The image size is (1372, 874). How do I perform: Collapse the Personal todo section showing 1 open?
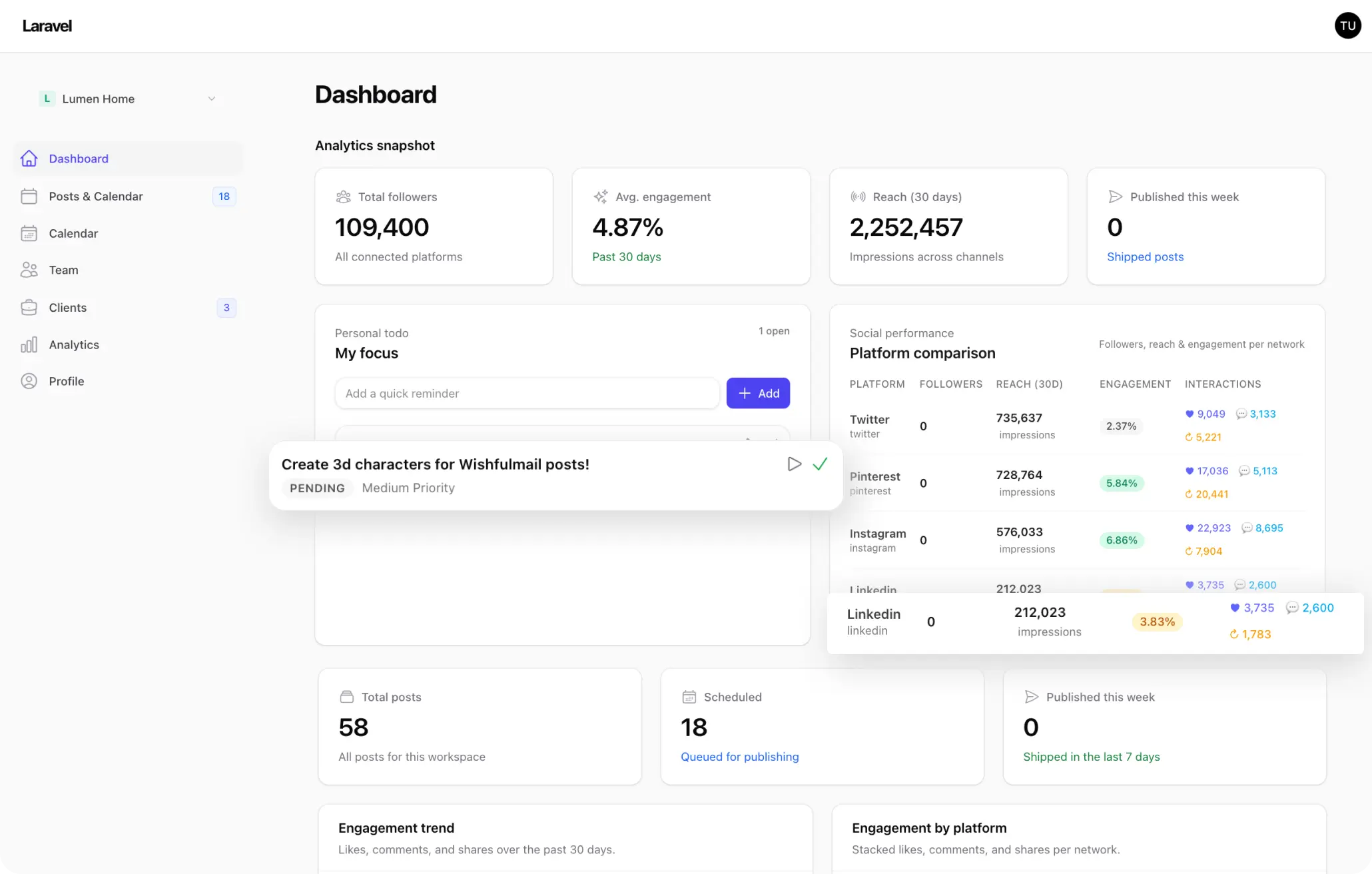[x=774, y=330]
